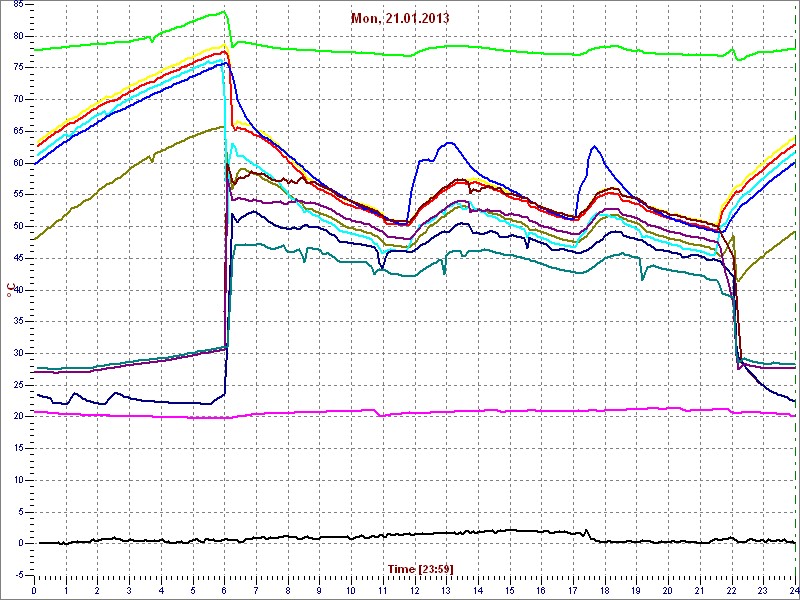Click hour 0 on the time axis
800x600 pixels.
click(x=34, y=589)
